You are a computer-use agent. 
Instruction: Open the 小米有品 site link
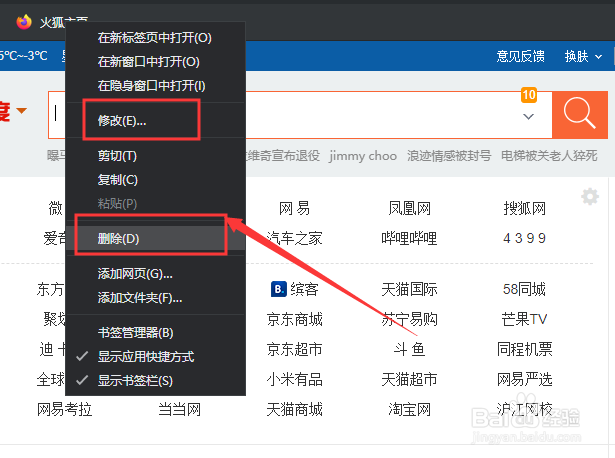click(294, 379)
